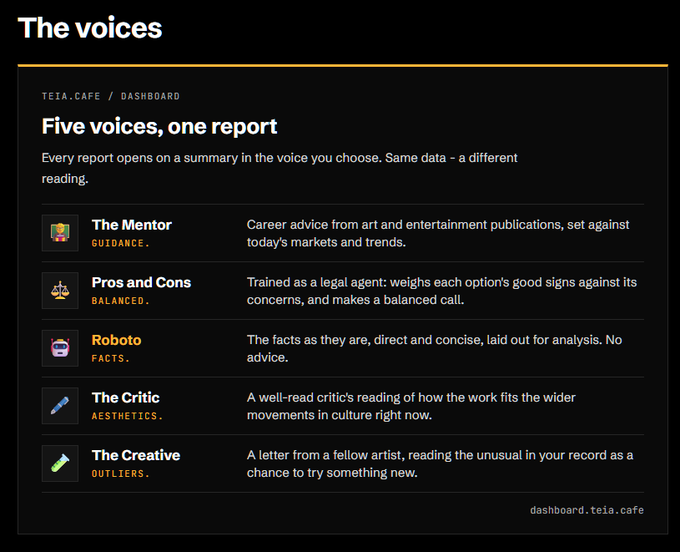
Task: Click the FACTS. tag under Roboto
Action: pos(111,359)
